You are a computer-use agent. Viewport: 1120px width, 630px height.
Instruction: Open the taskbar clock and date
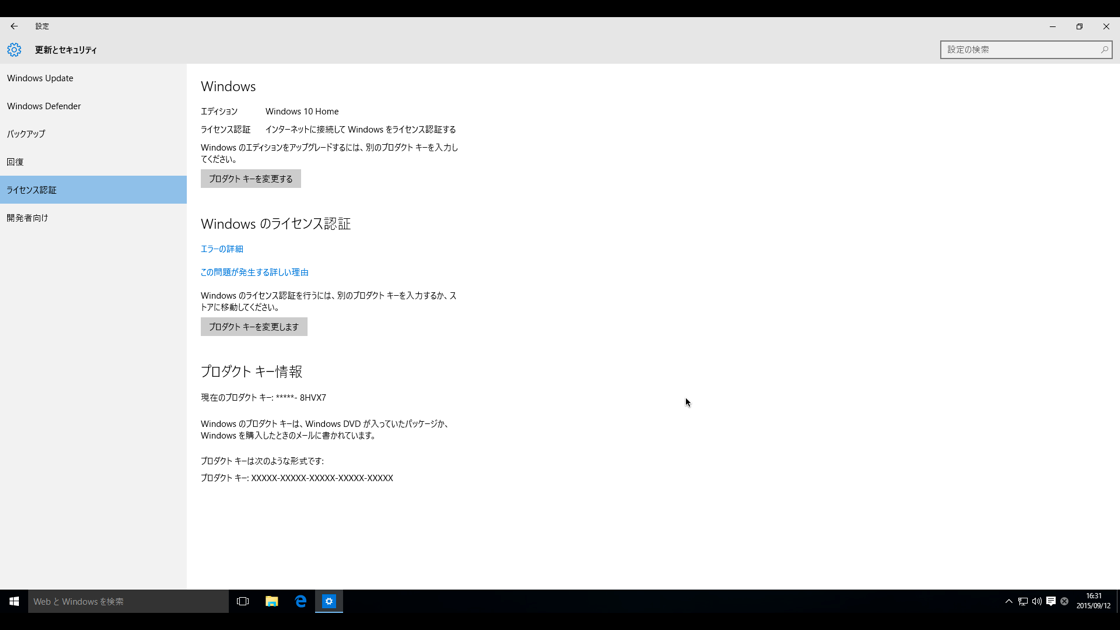tap(1094, 601)
